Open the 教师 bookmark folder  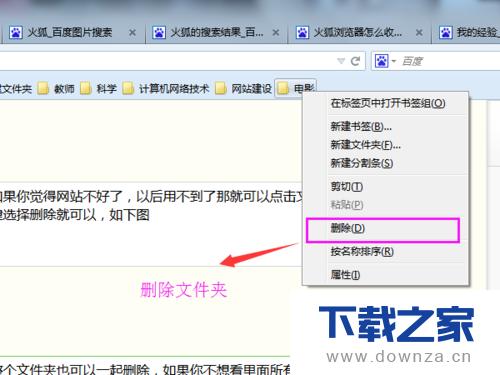56,88
